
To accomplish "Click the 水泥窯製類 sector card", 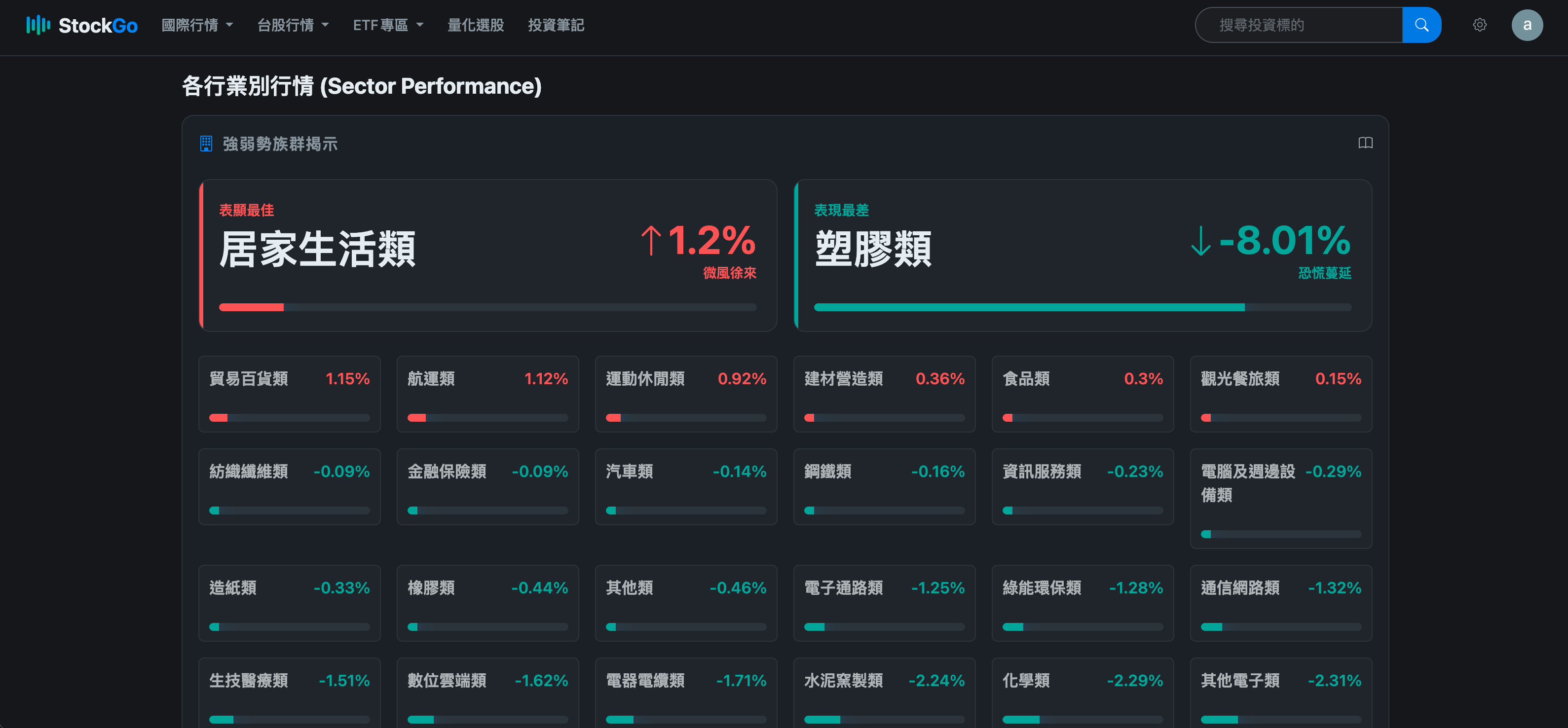I will (x=885, y=692).
